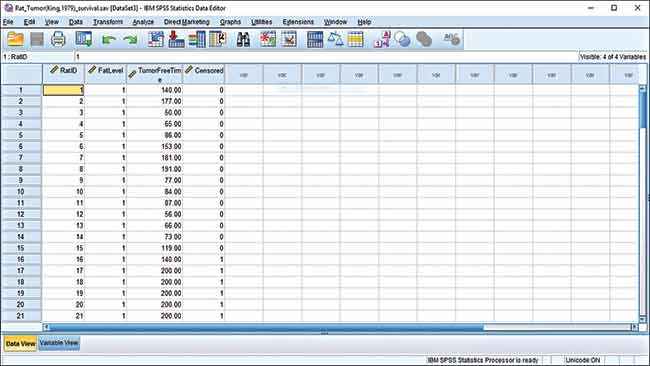Click TumorFreeTime cell showing 119.00
The image size is (650, 366).
(154, 248)
